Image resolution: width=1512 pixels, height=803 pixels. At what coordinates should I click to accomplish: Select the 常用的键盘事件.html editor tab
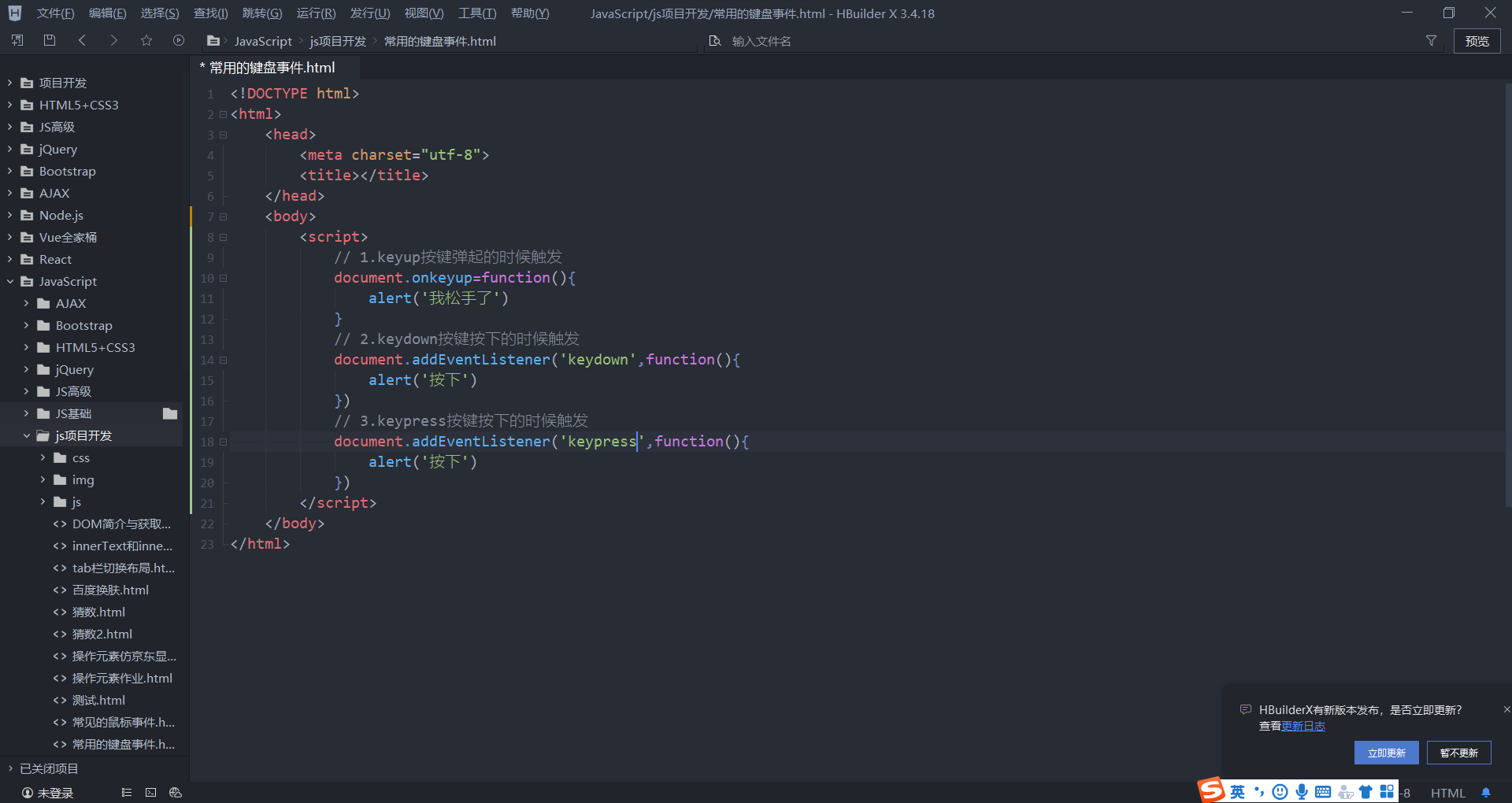pyautogui.click(x=272, y=68)
